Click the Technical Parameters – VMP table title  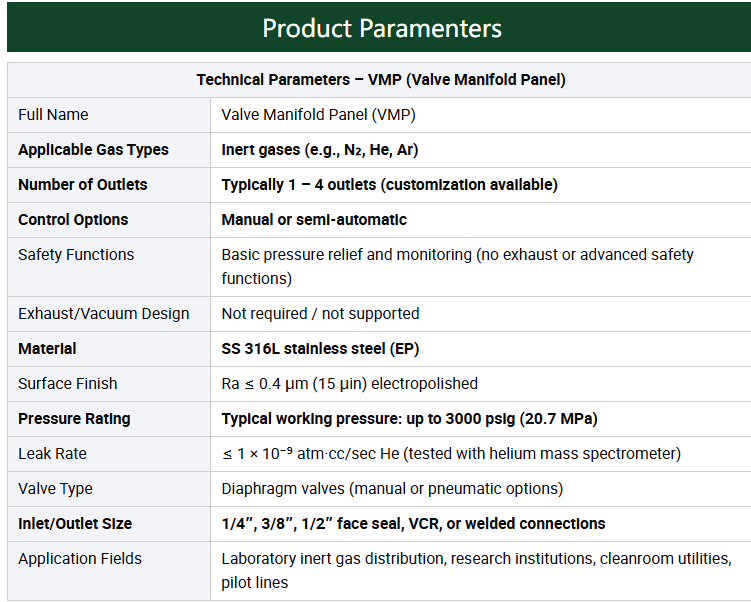pos(381,80)
